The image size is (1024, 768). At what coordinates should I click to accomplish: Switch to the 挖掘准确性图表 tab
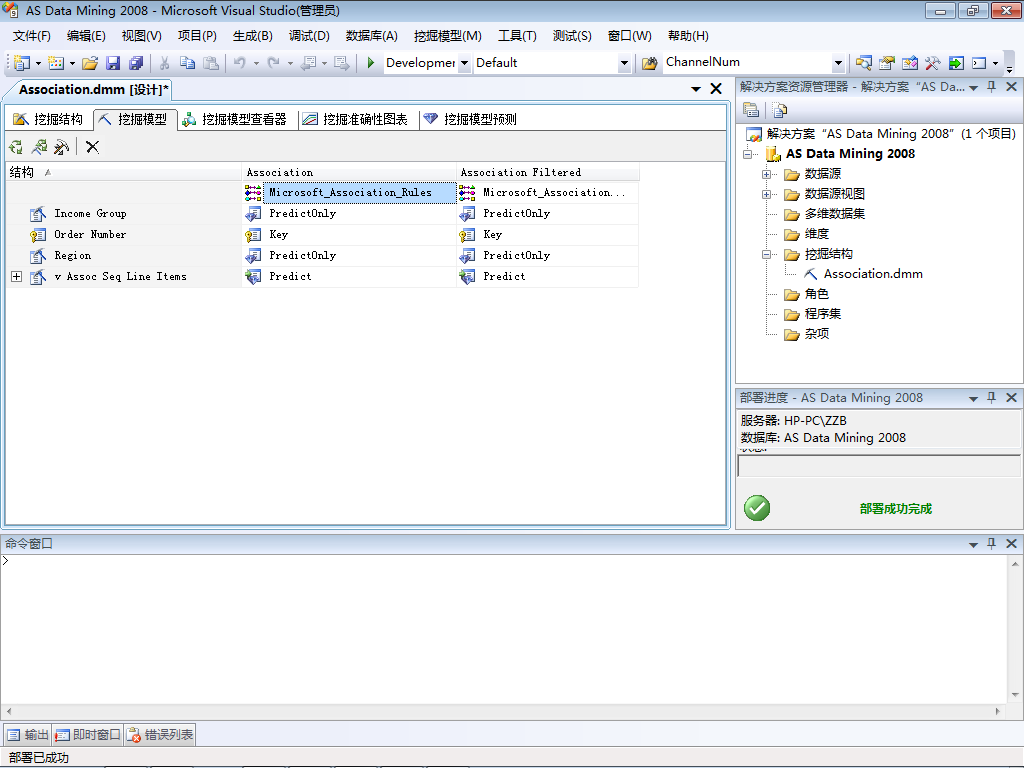355,119
